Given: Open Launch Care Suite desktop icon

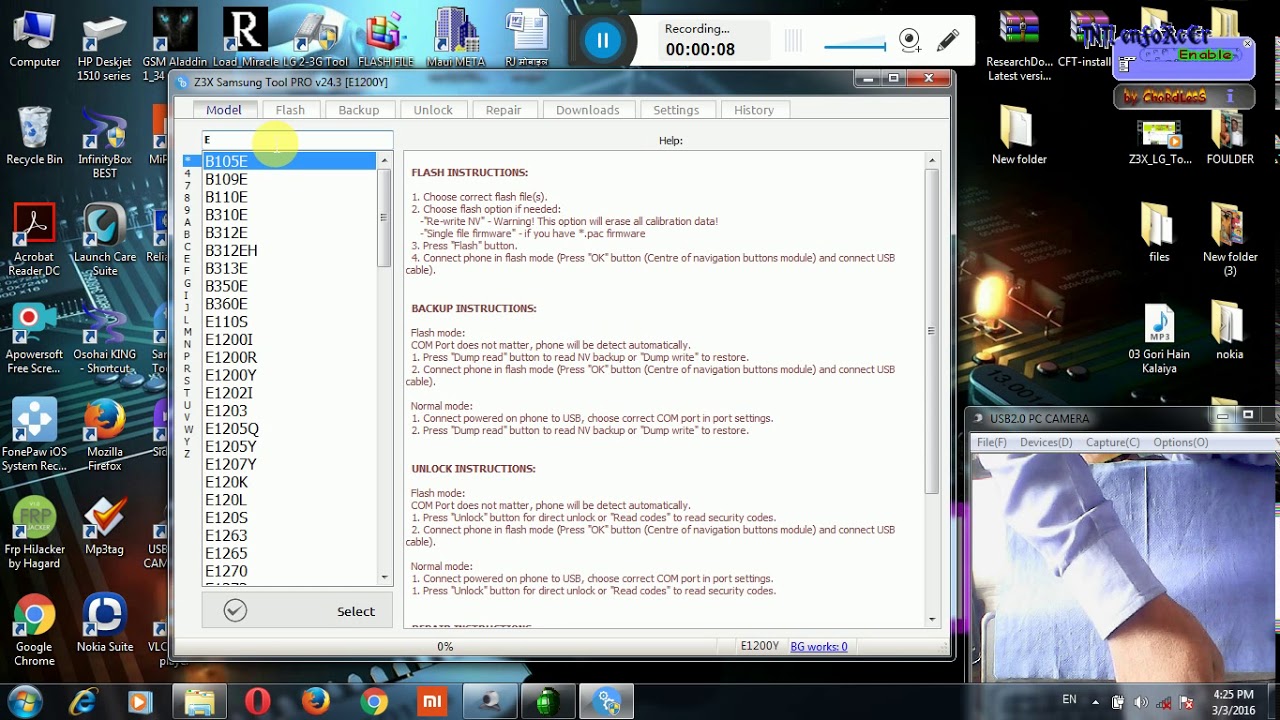Looking at the screenshot, I should click(104, 241).
